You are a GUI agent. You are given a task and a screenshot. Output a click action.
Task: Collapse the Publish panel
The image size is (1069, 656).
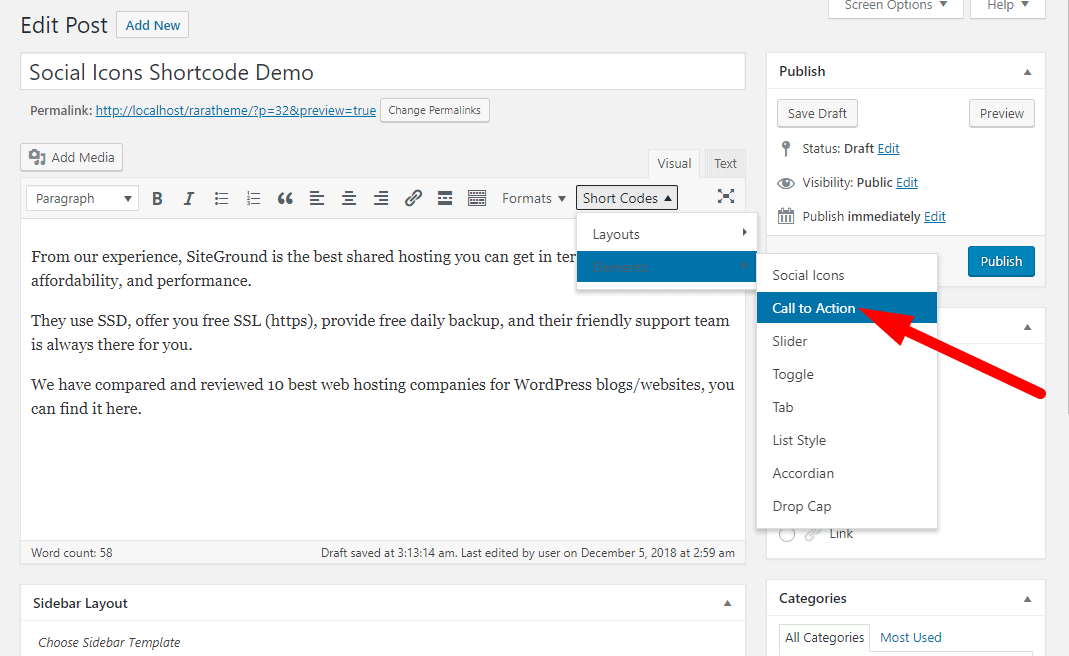tap(1027, 72)
